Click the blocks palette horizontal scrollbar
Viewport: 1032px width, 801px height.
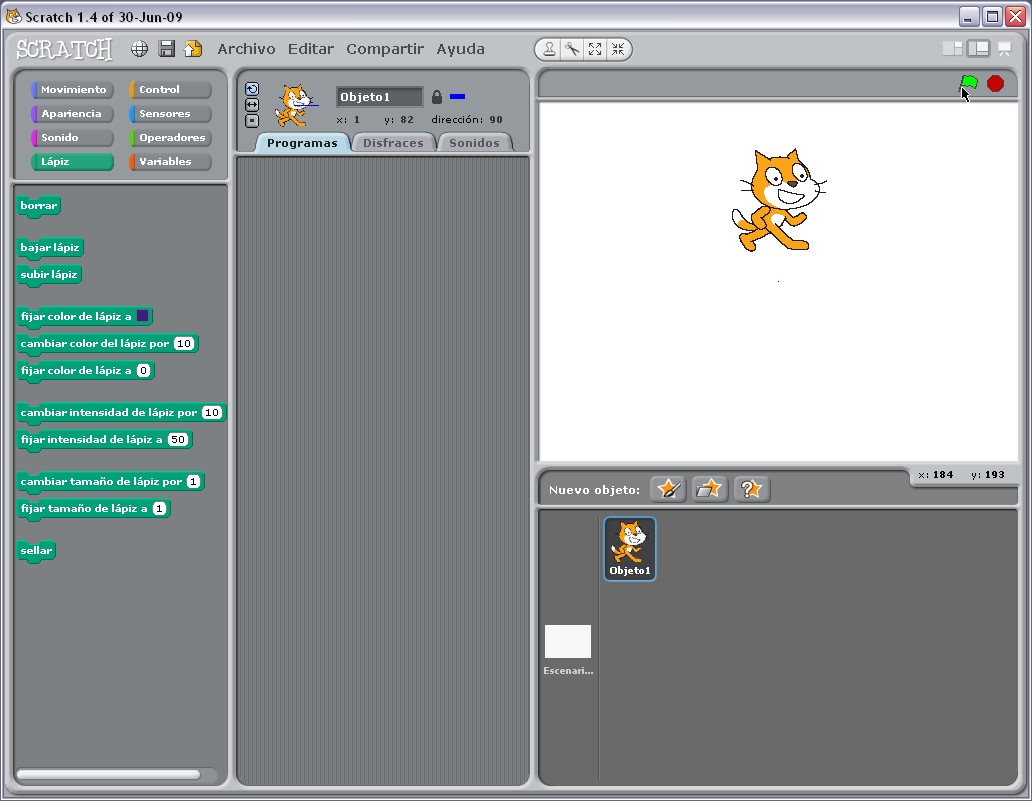[109, 775]
